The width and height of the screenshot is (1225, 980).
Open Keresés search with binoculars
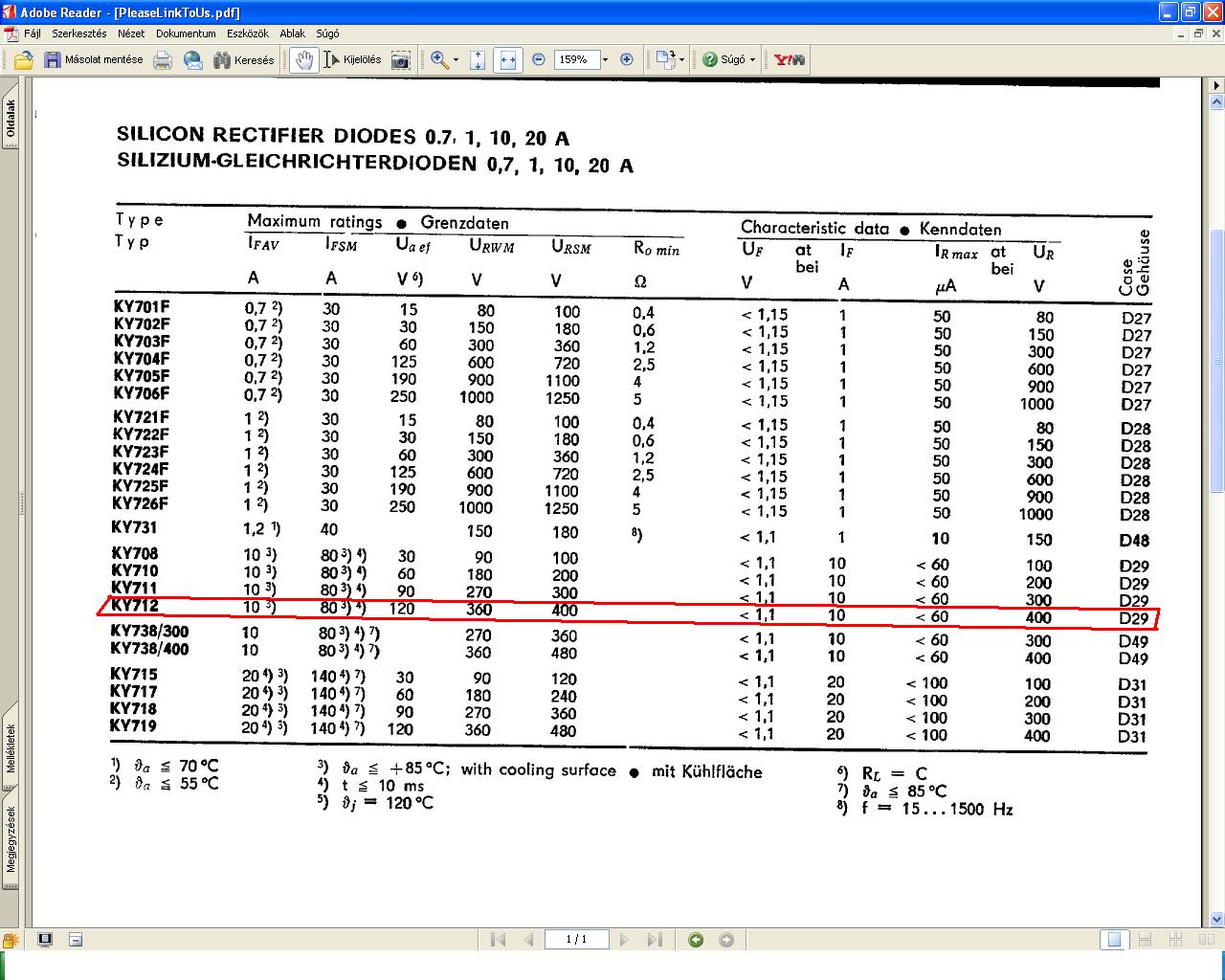(x=244, y=60)
